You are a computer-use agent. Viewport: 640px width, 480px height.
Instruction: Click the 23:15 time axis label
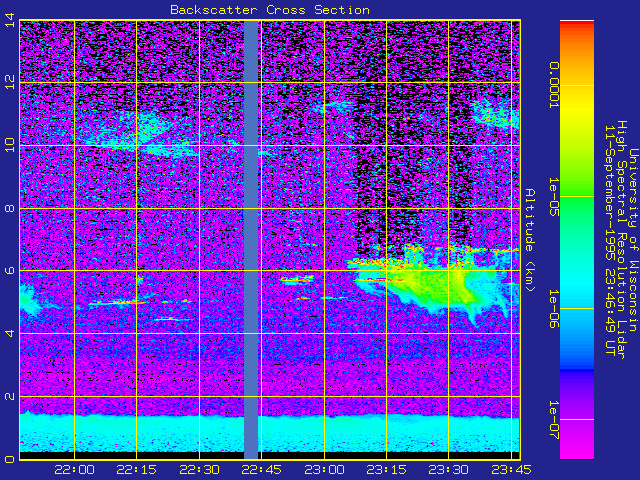(x=386, y=470)
